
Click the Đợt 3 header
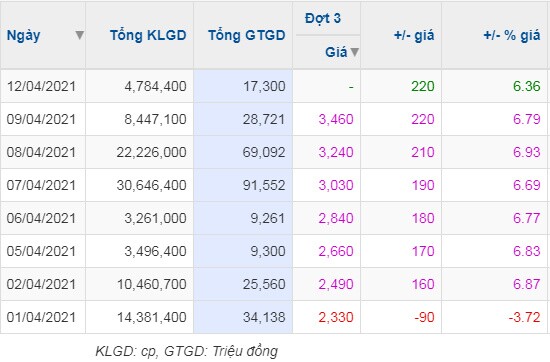pyautogui.click(x=323, y=18)
